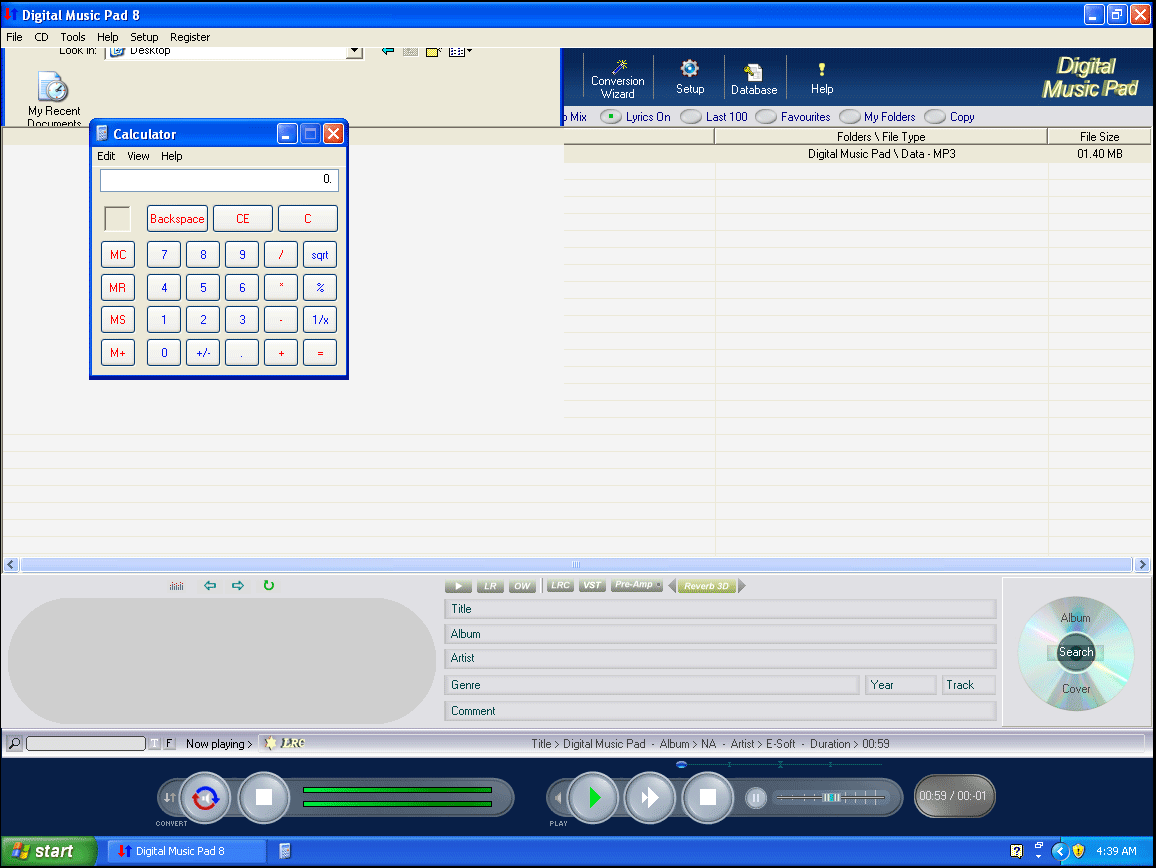The height and width of the screenshot is (868, 1156).
Task: Open the Windows Start menu
Action: (49, 851)
